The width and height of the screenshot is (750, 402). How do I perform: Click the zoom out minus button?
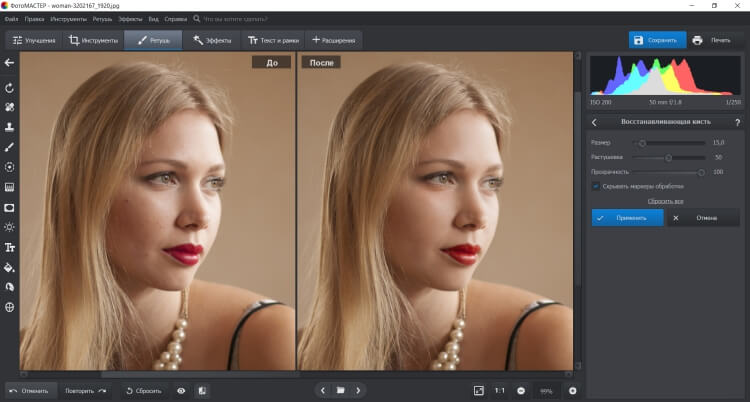click(521, 391)
